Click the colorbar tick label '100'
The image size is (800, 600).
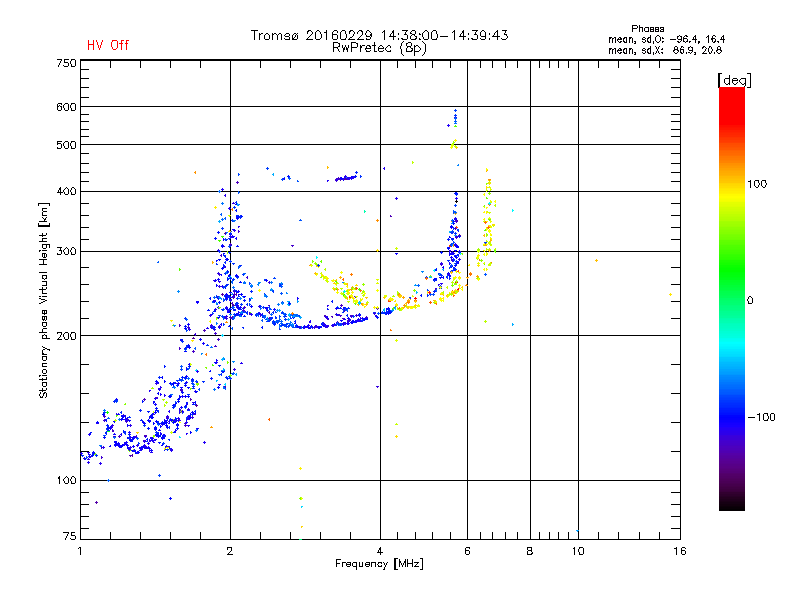pyautogui.click(x=757, y=184)
